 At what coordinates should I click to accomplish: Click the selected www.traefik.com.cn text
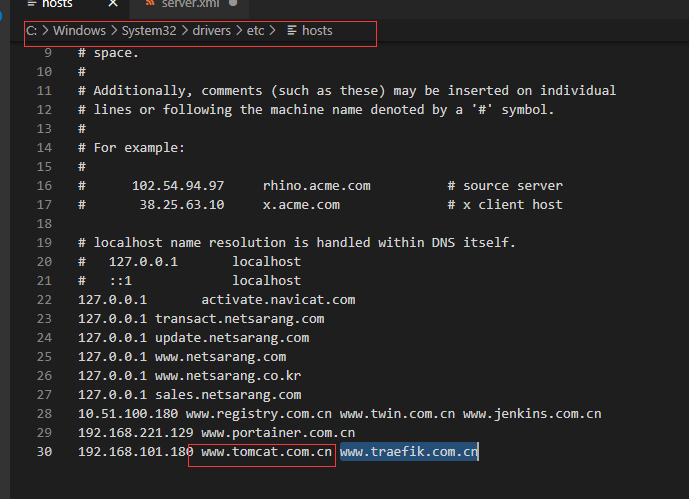click(x=409, y=452)
